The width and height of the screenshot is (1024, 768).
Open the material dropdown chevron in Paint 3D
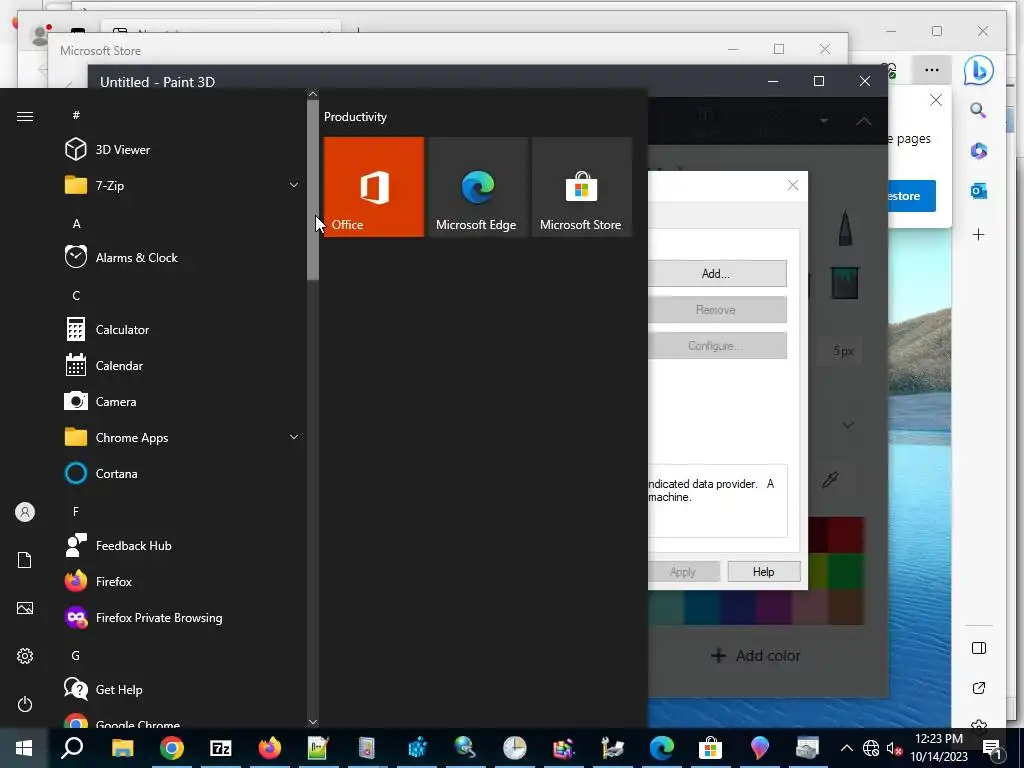point(848,425)
